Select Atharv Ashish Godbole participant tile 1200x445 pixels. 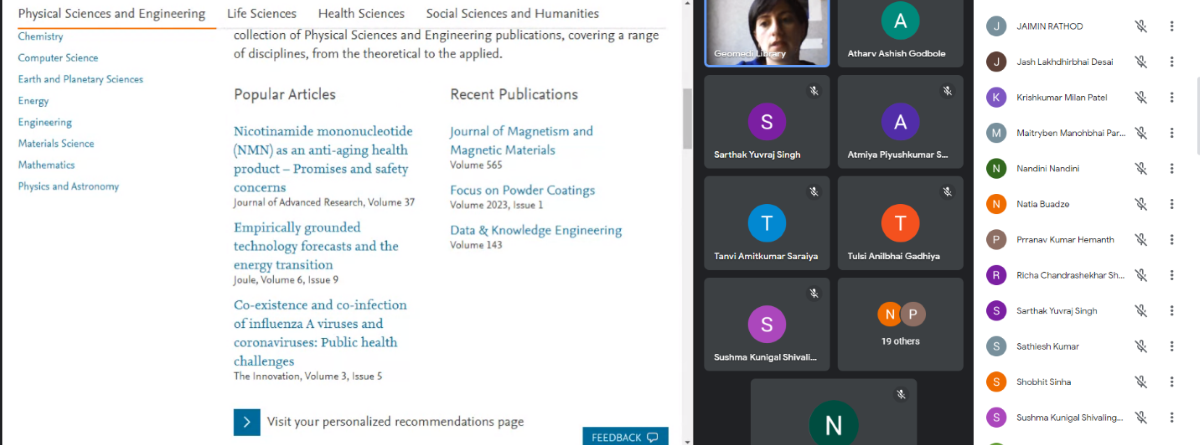pos(900,33)
